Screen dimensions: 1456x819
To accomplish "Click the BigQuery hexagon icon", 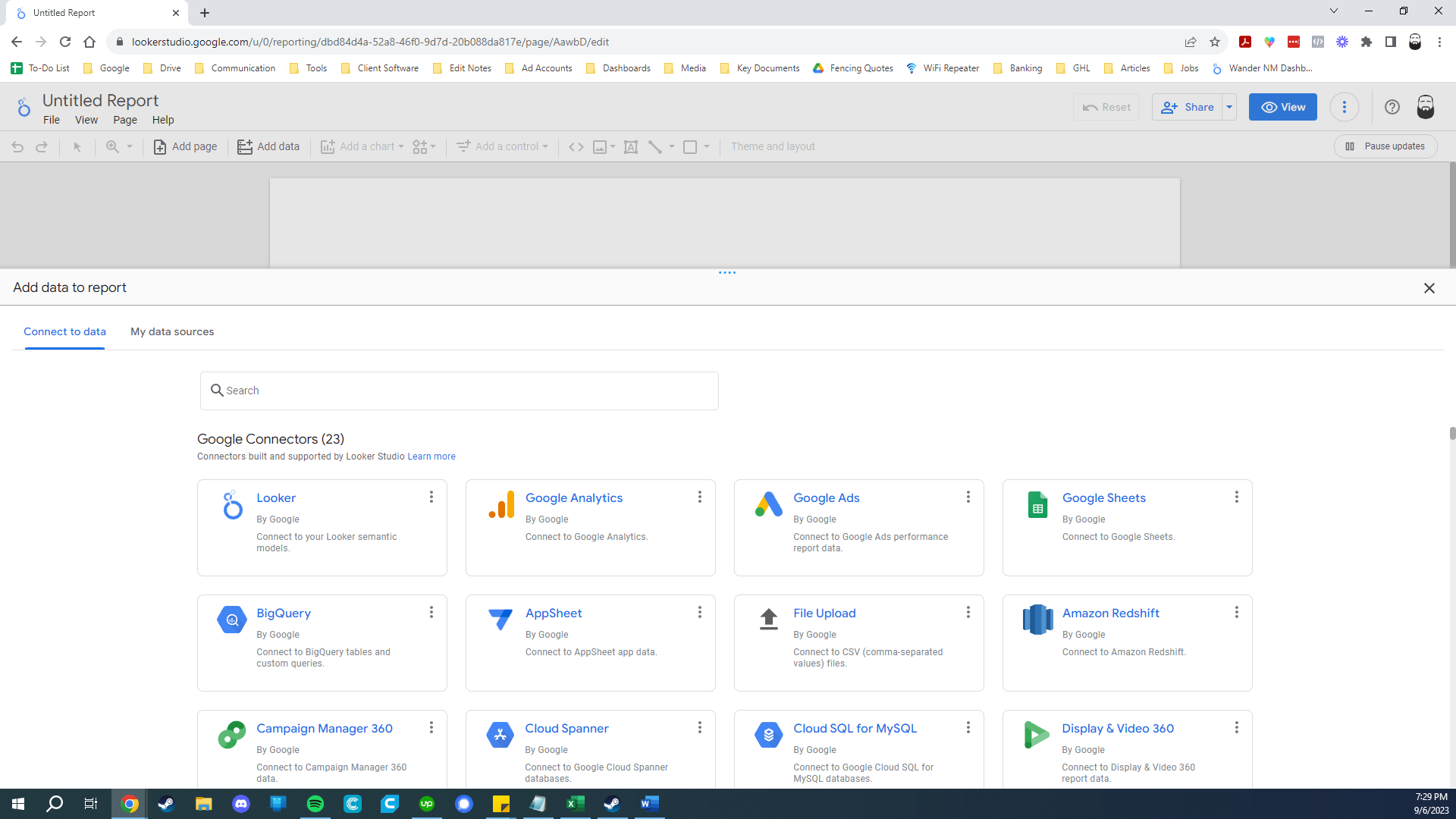I will tap(232, 620).
